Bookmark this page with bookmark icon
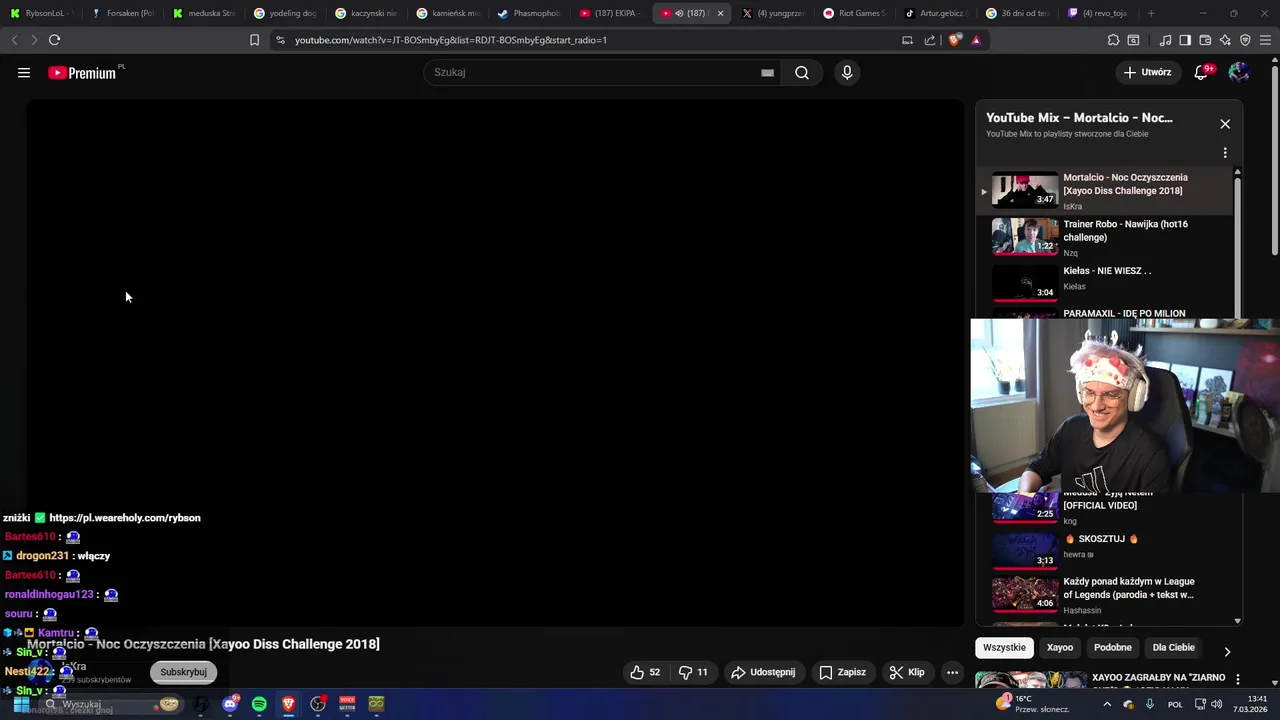 254,40
